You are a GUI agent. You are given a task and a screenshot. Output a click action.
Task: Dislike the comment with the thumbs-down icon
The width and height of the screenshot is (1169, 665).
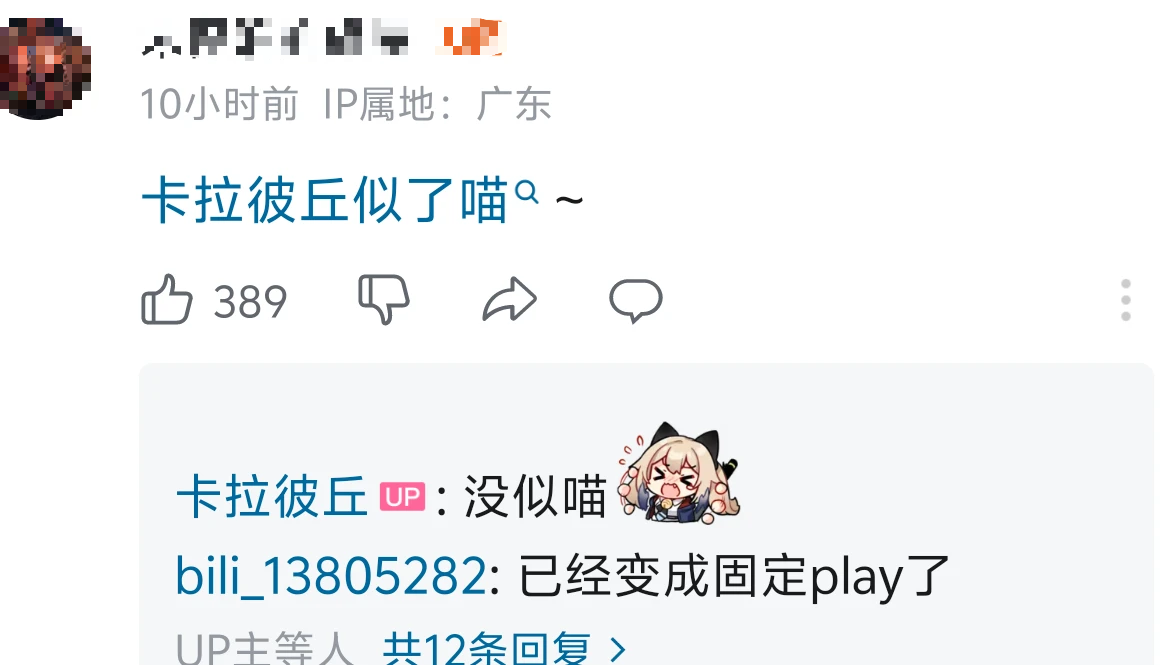[x=384, y=300]
